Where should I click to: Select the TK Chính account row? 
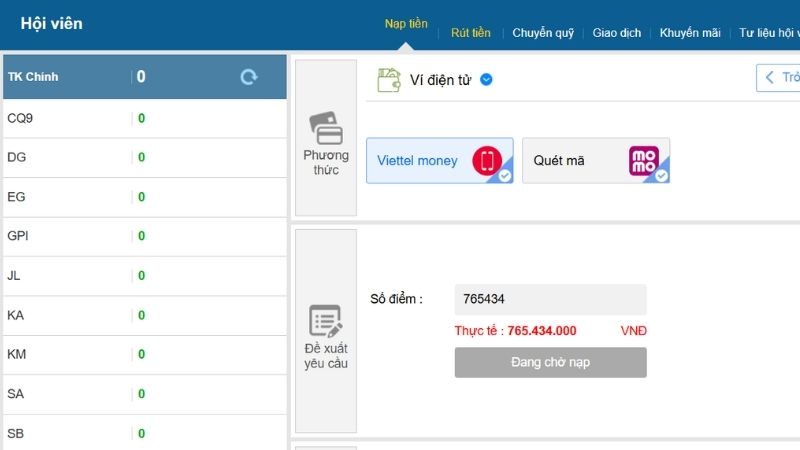coord(145,77)
